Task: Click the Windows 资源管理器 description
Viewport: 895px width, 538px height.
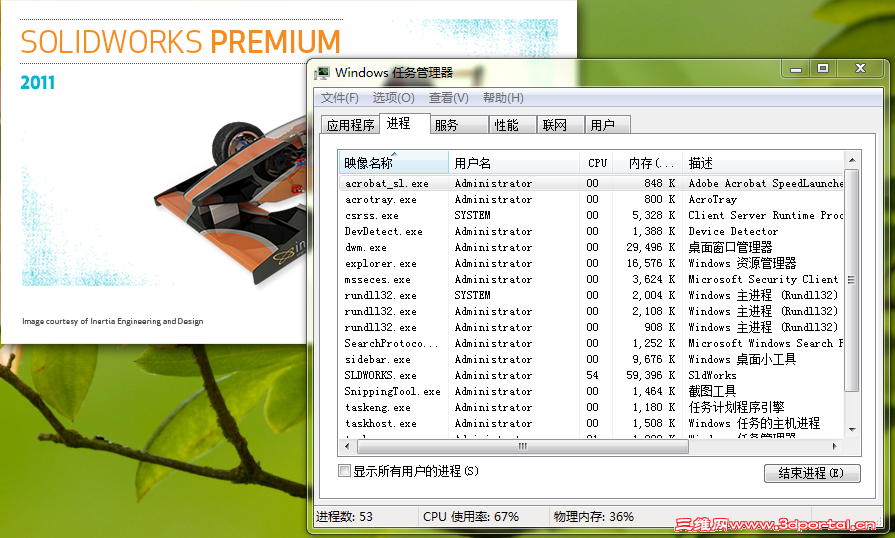Action: 742,263
